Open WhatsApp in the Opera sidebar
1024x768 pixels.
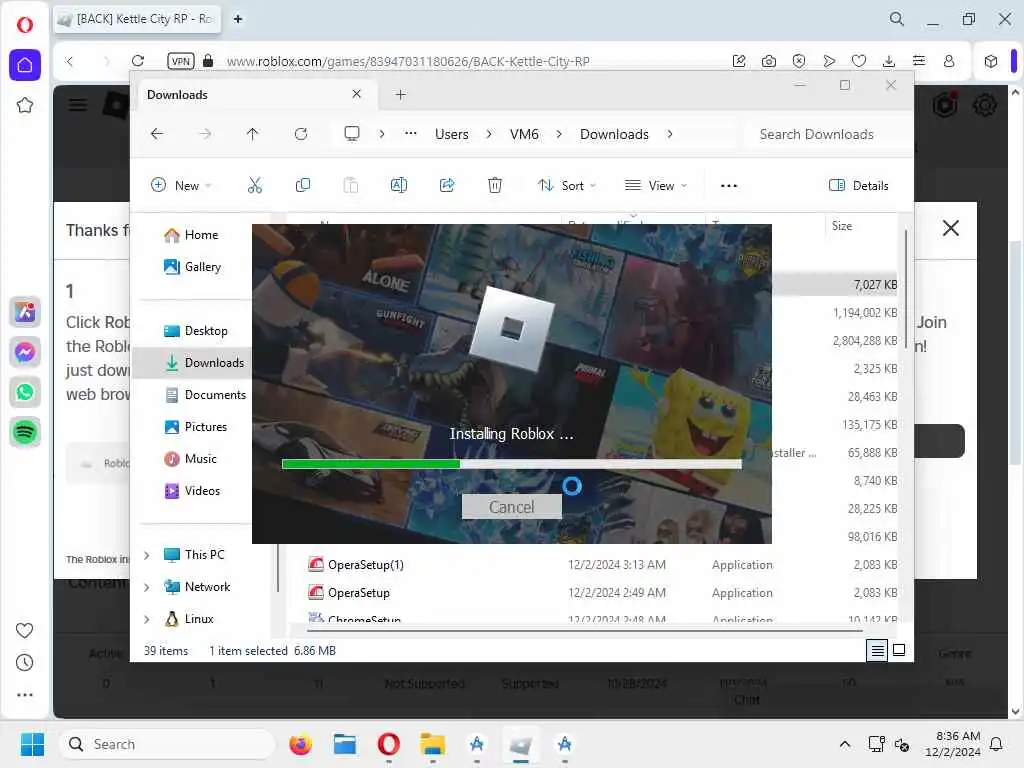(x=25, y=392)
